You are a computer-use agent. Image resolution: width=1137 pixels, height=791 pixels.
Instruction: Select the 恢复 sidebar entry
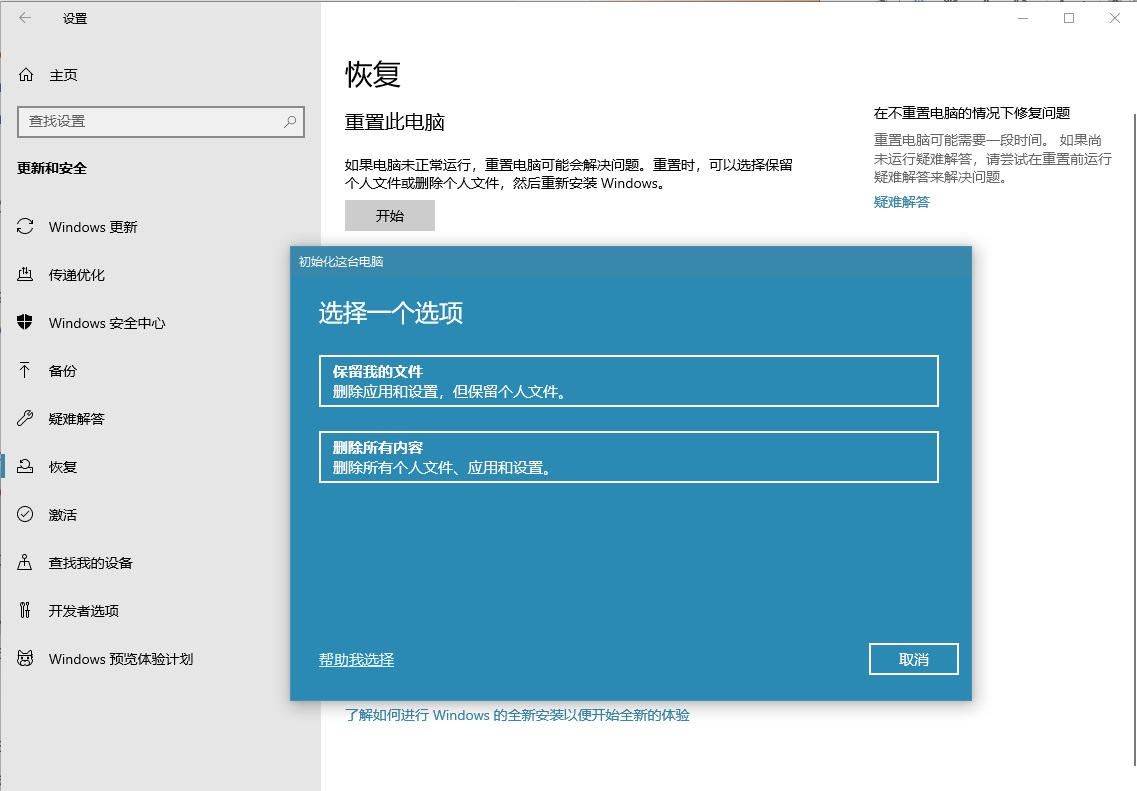(60, 466)
